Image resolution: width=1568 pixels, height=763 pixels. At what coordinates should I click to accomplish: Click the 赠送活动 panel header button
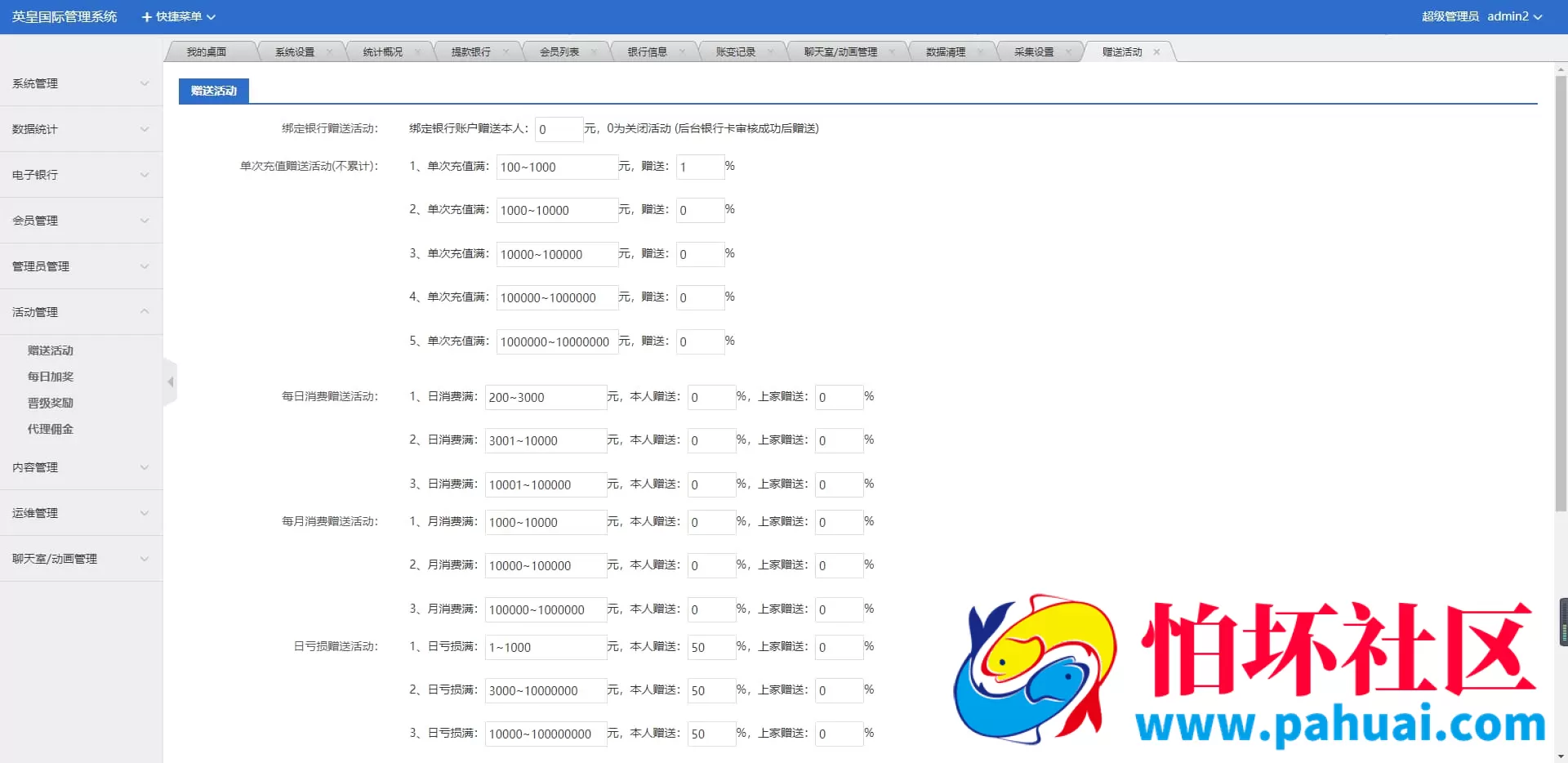[213, 91]
